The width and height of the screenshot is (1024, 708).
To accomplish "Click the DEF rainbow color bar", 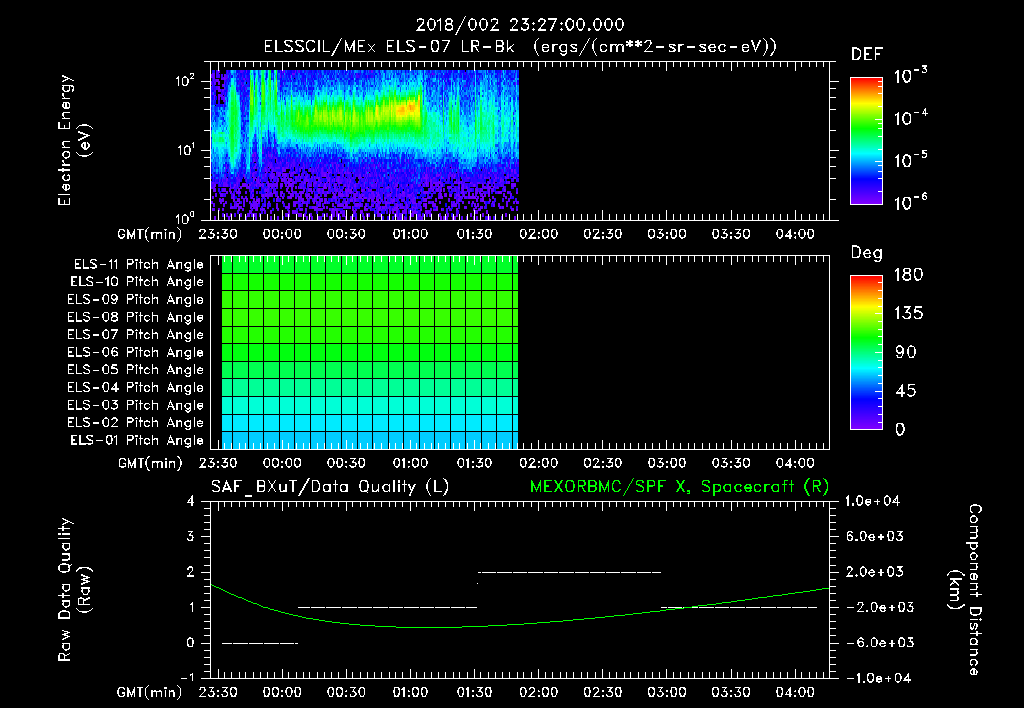I will click(866, 140).
